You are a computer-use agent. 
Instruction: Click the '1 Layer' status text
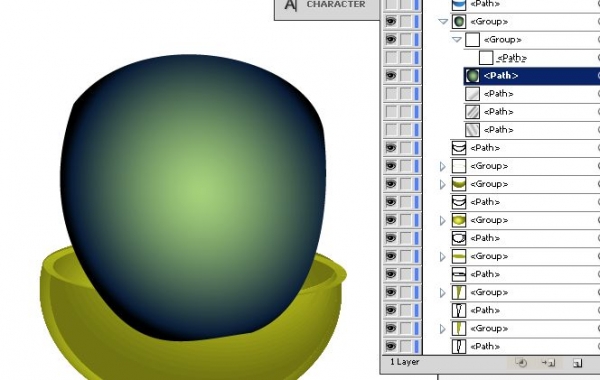405,362
